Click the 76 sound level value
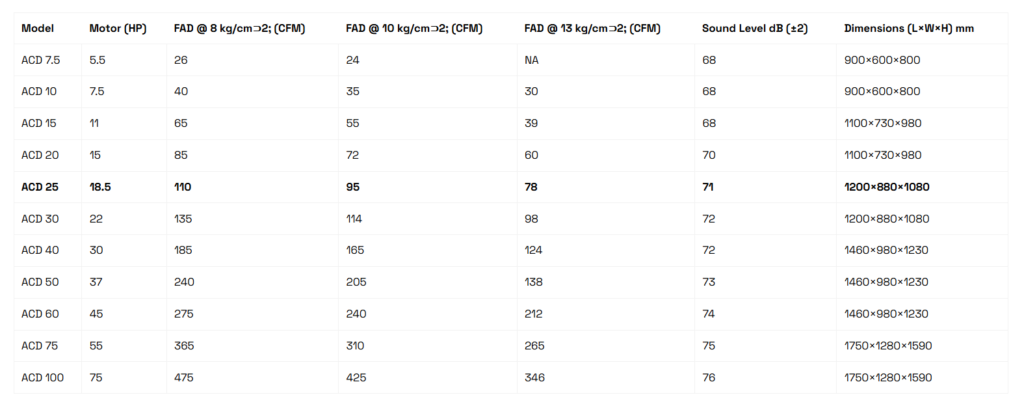1024x408 pixels. click(709, 378)
